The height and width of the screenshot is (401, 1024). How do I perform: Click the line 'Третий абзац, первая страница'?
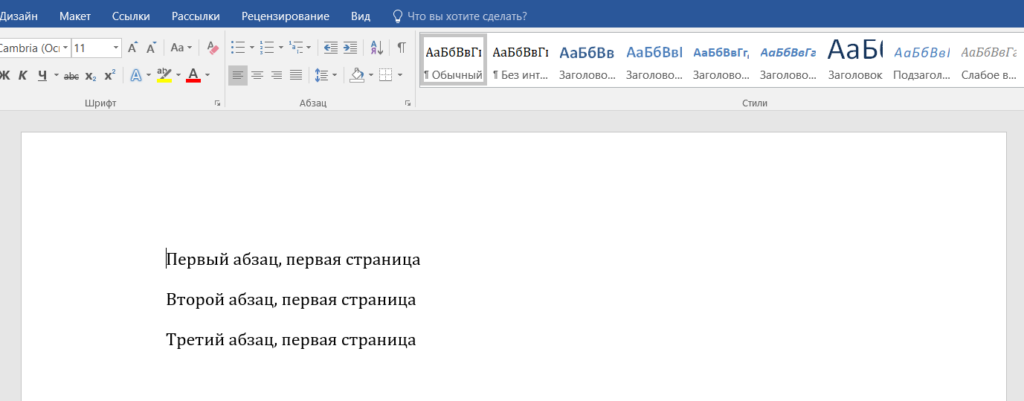point(291,340)
